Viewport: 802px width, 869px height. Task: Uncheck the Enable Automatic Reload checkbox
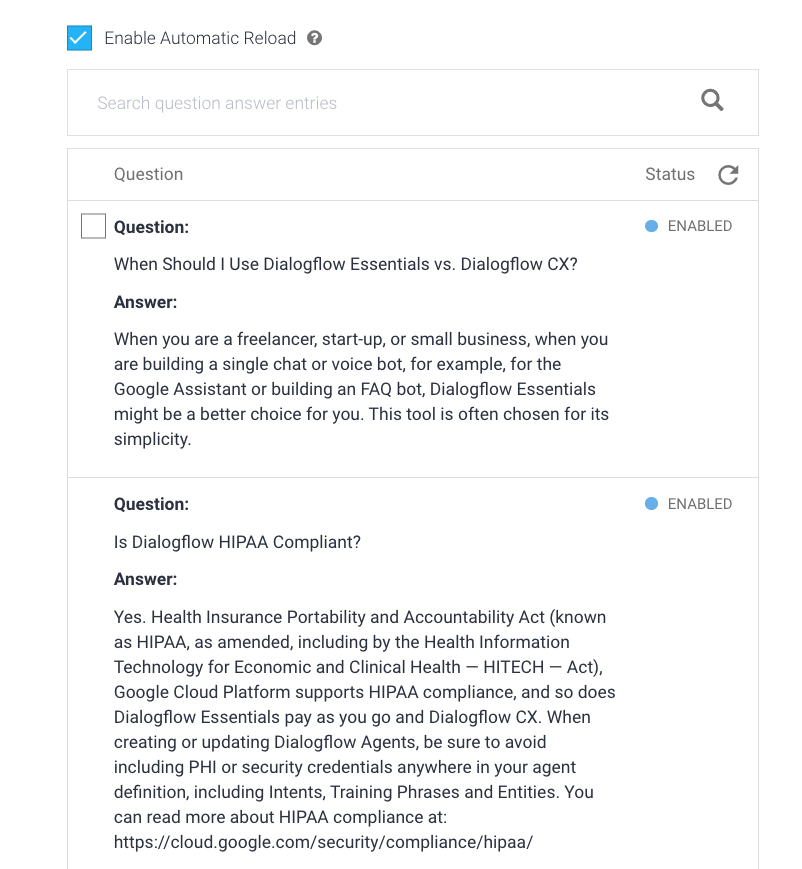coord(79,38)
